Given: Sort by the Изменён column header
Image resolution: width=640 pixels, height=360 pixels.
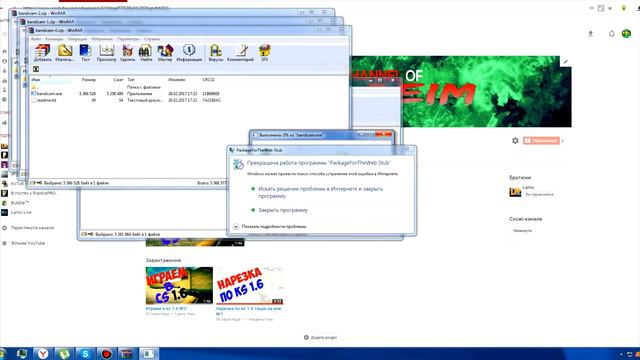Looking at the screenshot, I should [x=176, y=80].
